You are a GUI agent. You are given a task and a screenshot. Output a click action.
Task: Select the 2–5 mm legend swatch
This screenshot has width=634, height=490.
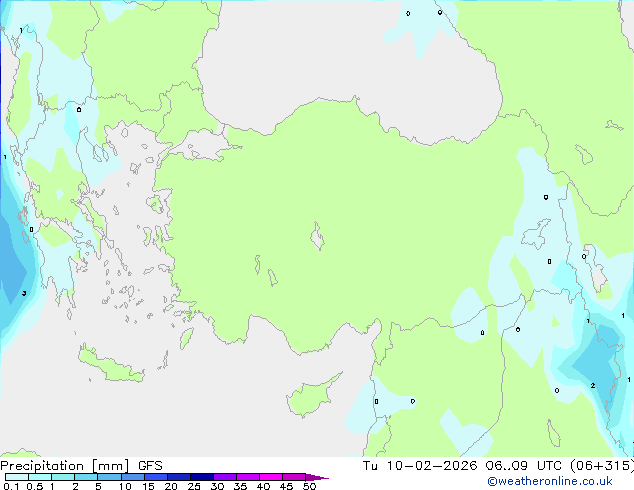point(86,477)
